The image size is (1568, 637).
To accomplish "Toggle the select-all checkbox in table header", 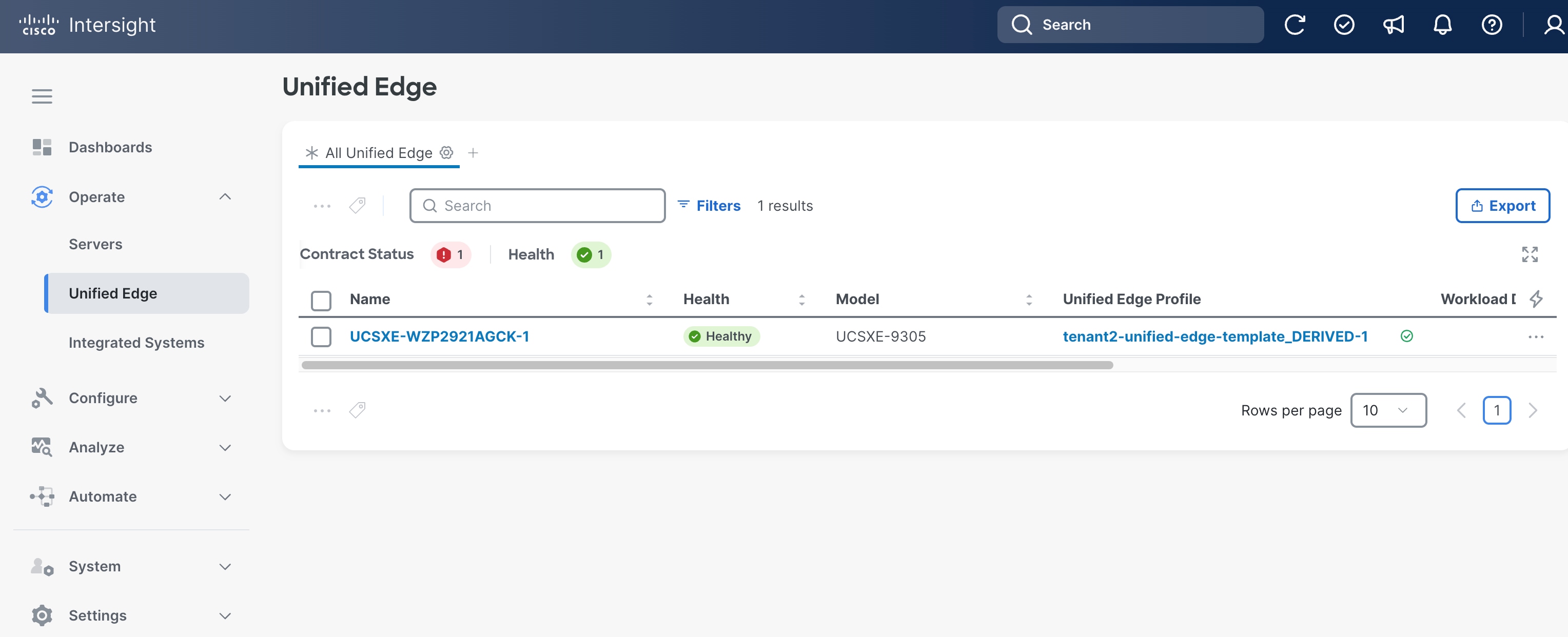I will pos(321,300).
